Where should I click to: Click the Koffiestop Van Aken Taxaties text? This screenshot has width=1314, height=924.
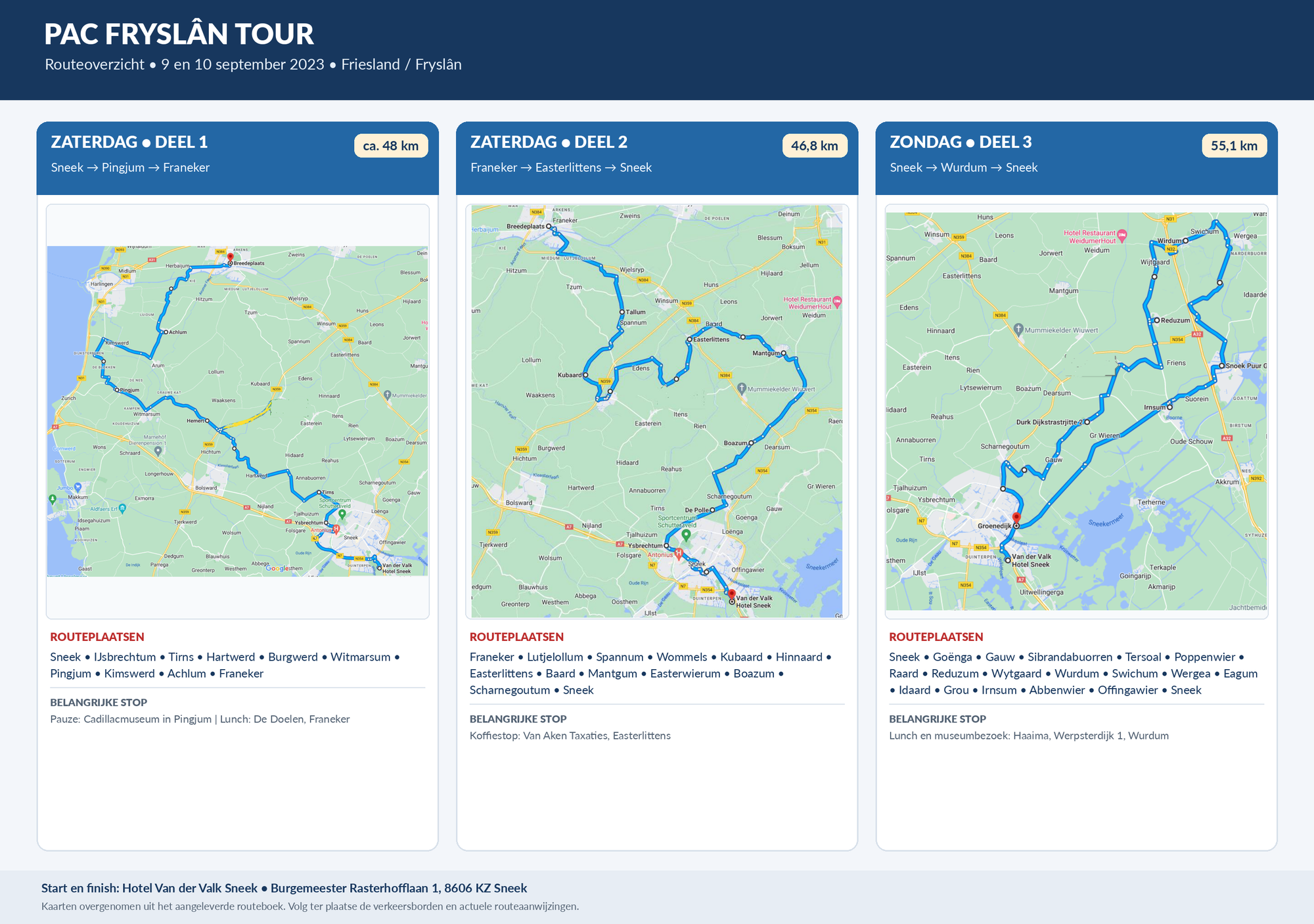(570, 736)
